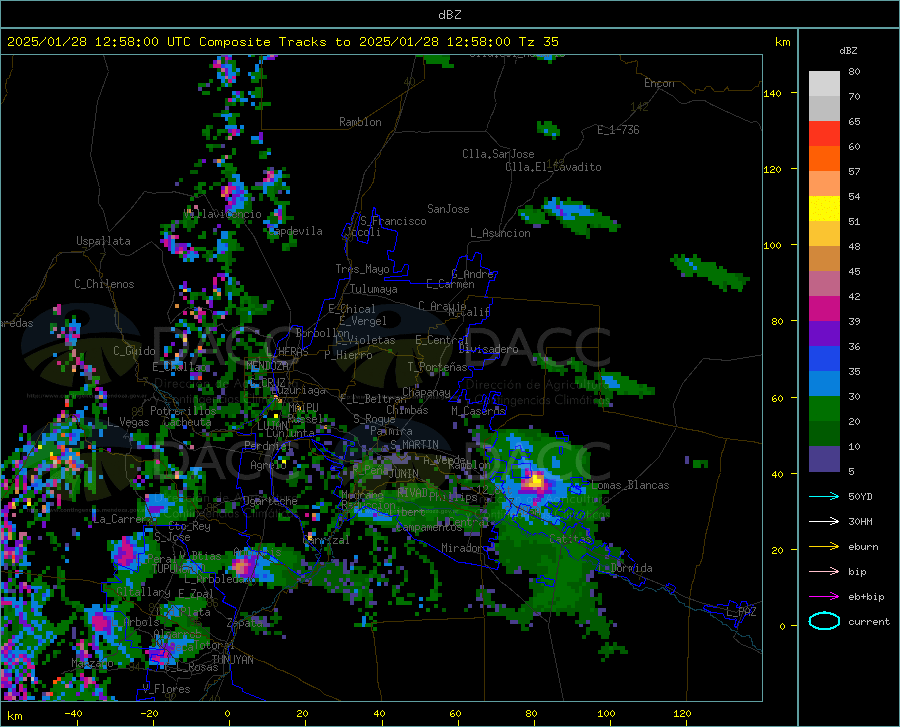The image size is (900, 727).
Task: Click the eburn orange arrow legend icon
Action: point(824,546)
